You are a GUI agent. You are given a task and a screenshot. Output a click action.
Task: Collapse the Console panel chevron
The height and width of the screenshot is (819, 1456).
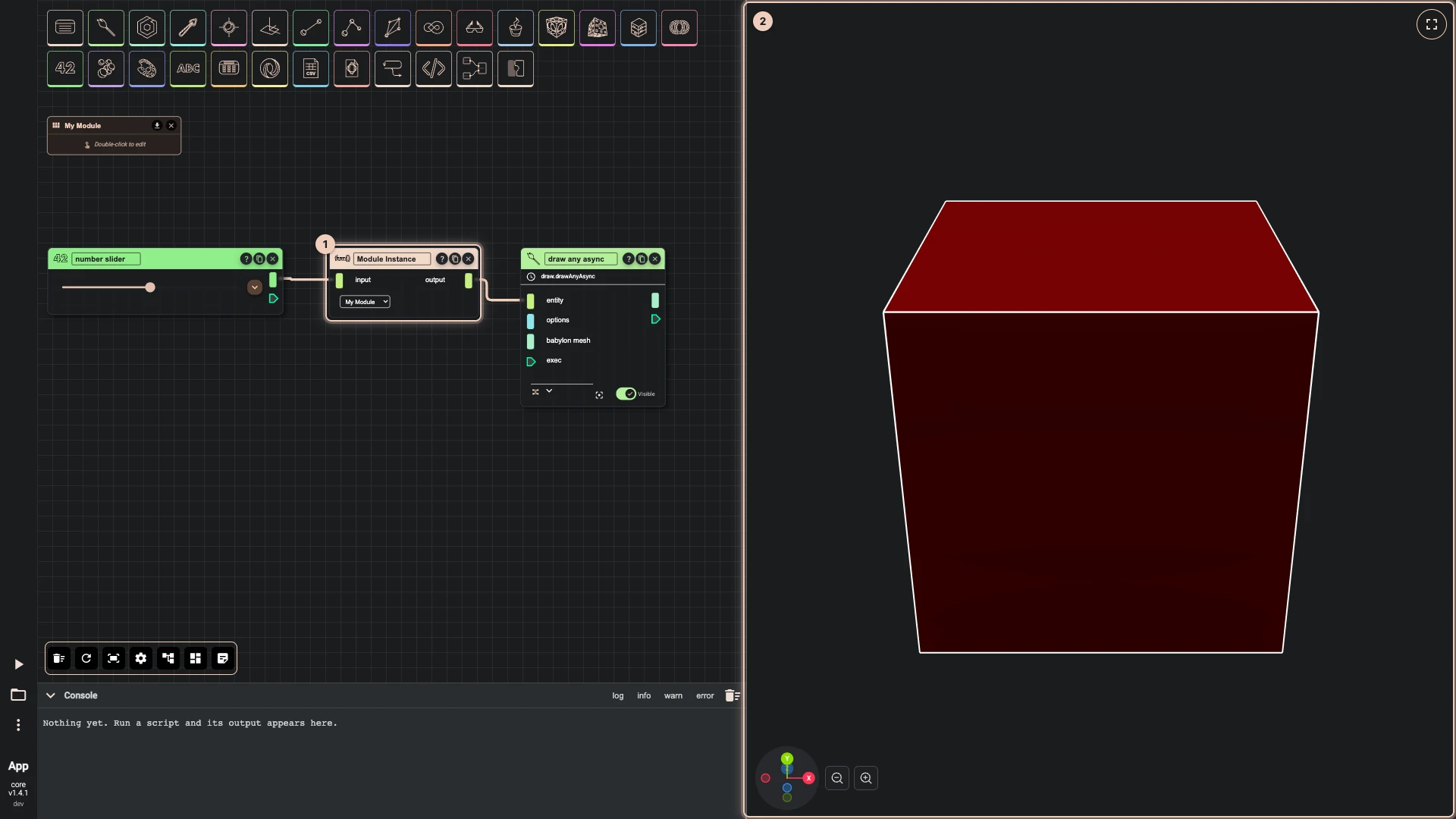(x=51, y=695)
